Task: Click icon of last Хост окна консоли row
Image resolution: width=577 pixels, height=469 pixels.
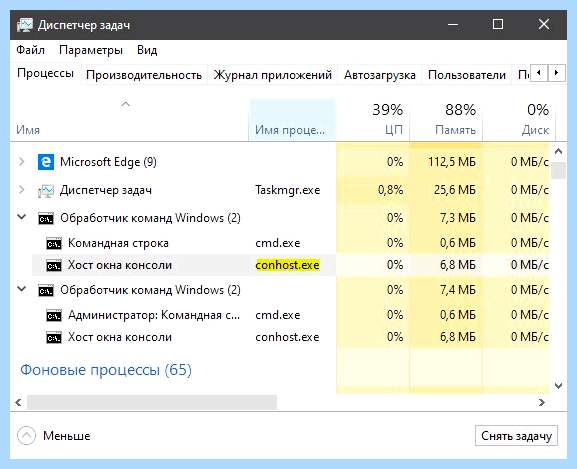Action: coord(54,337)
